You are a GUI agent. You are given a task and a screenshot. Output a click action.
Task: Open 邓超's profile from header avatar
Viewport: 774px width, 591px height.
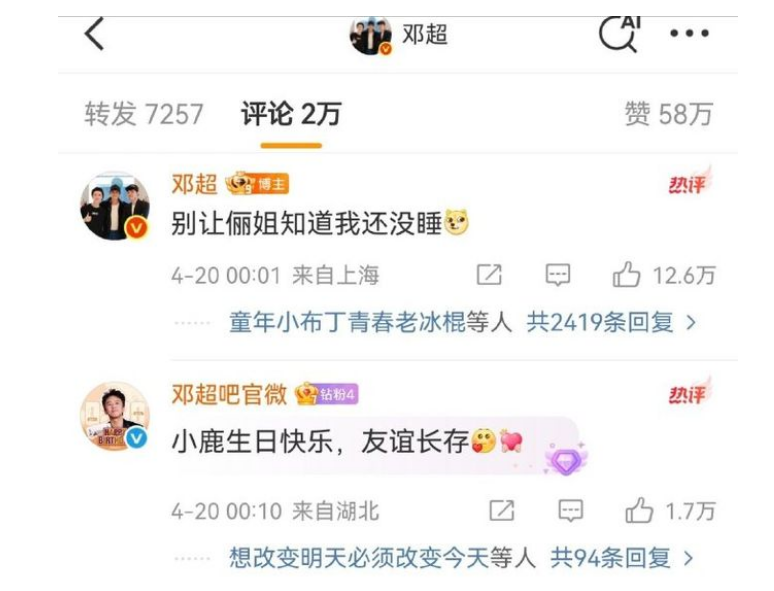[x=371, y=36]
